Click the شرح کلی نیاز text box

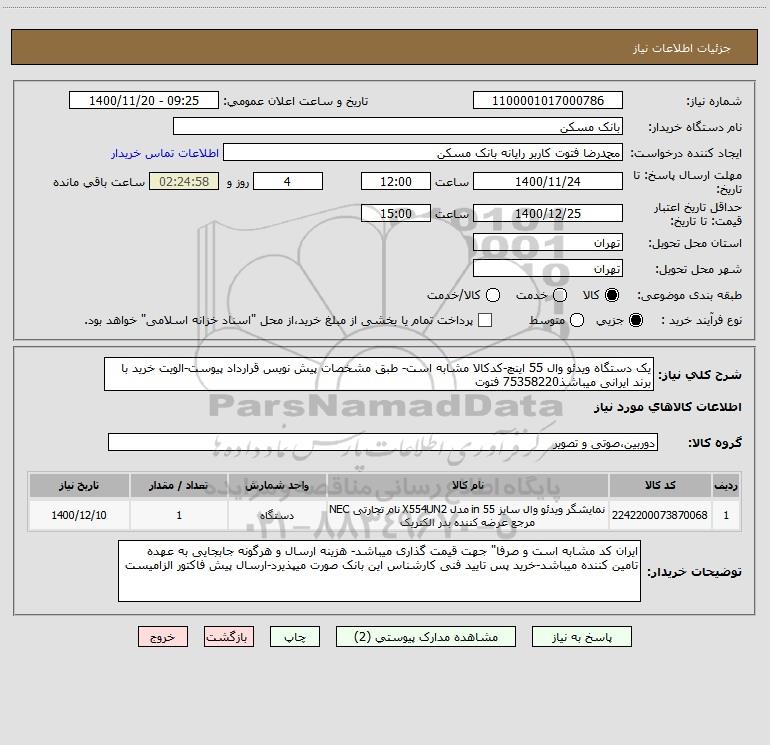click(379, 374)
